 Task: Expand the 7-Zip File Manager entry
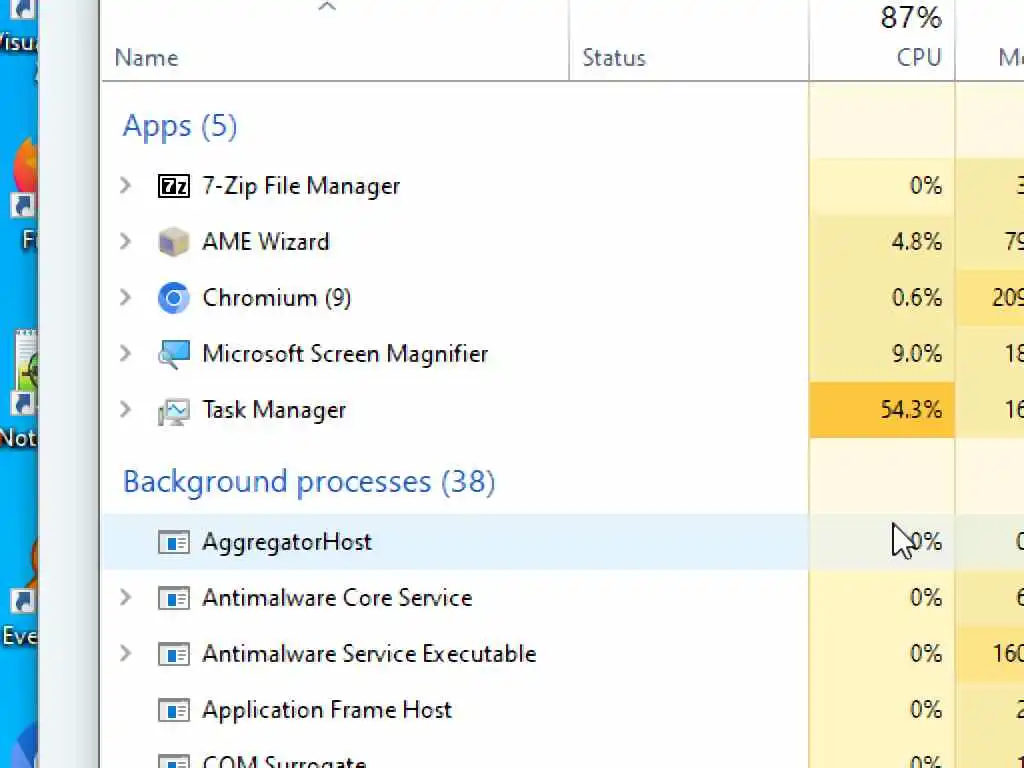pos(125,186)
